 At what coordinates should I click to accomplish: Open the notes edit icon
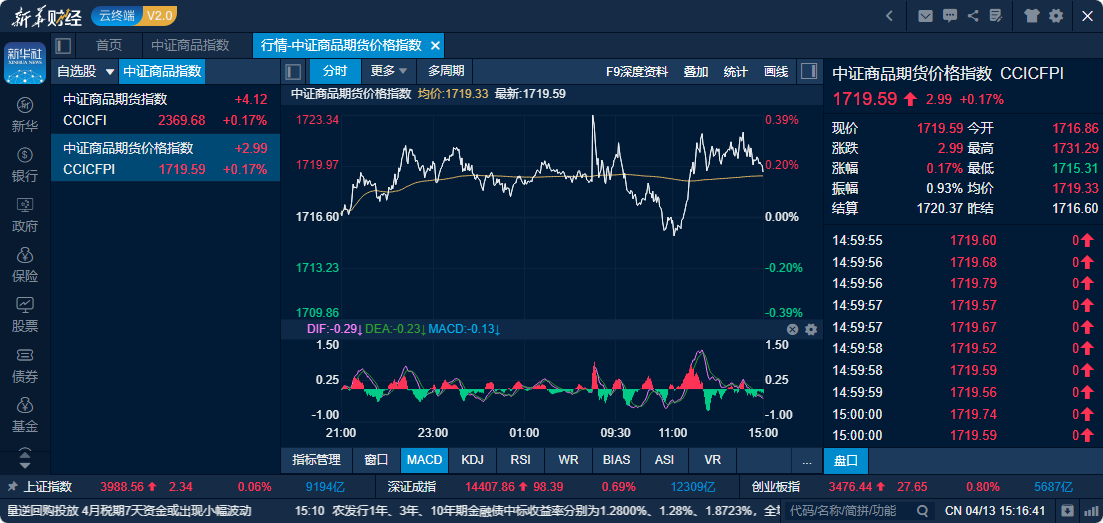pos(995,16)
